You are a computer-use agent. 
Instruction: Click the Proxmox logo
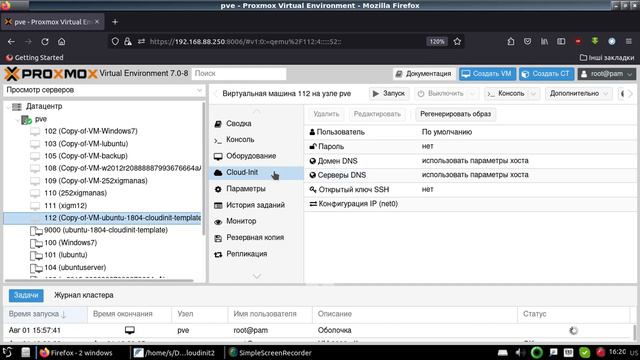(x=51, y=74)
